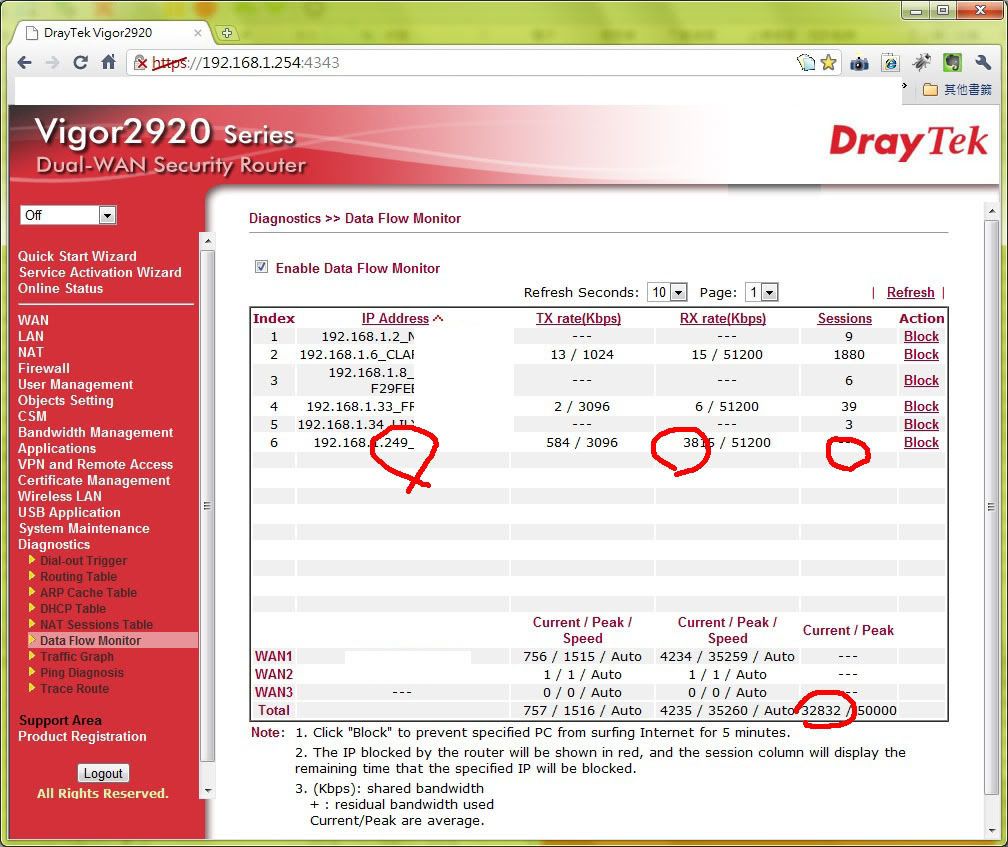Open User Management menu
This screenshot has width=1008, height=847.
[x=75, y=384]
